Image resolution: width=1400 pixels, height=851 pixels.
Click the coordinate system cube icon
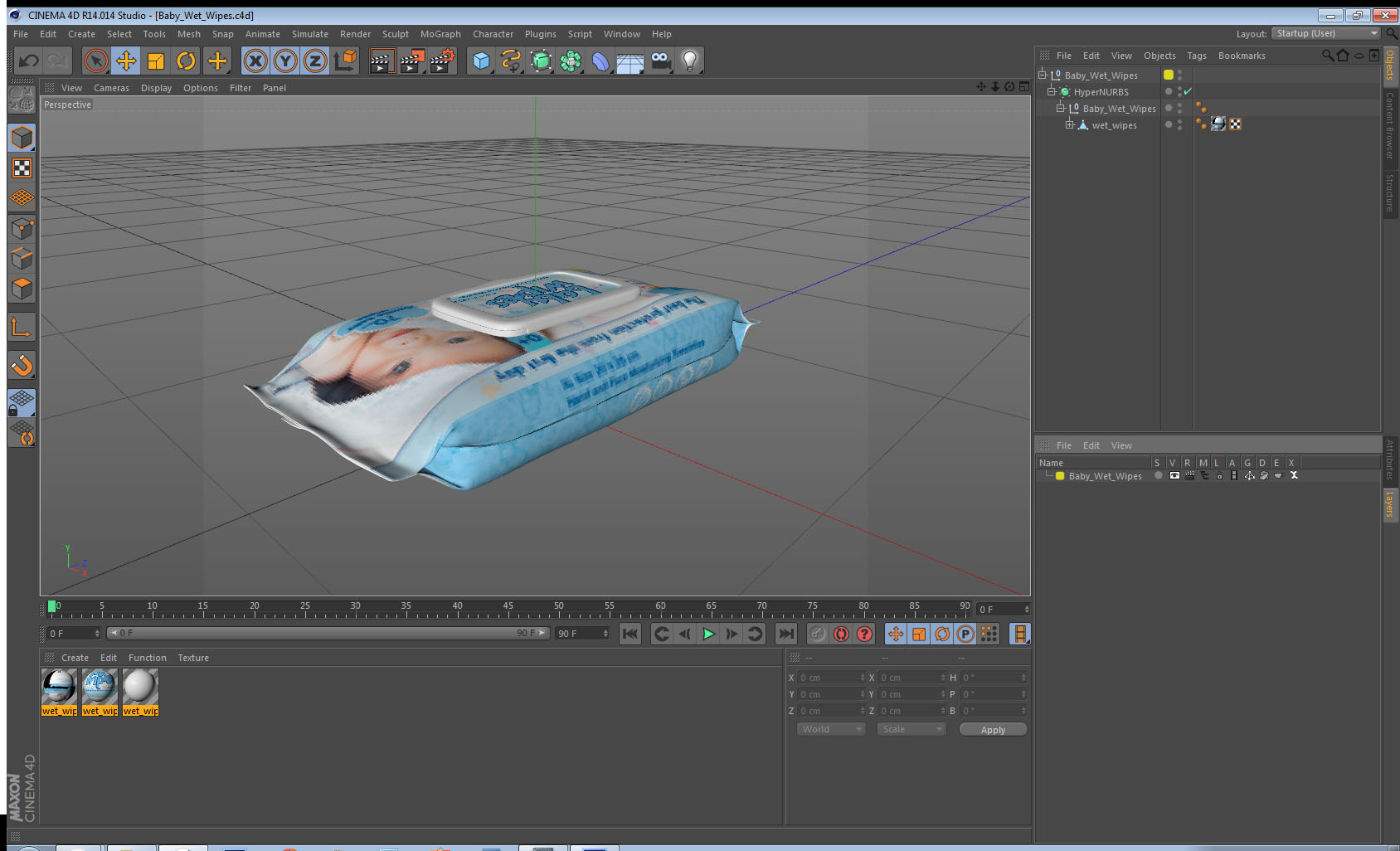click(x=346, y=61)
